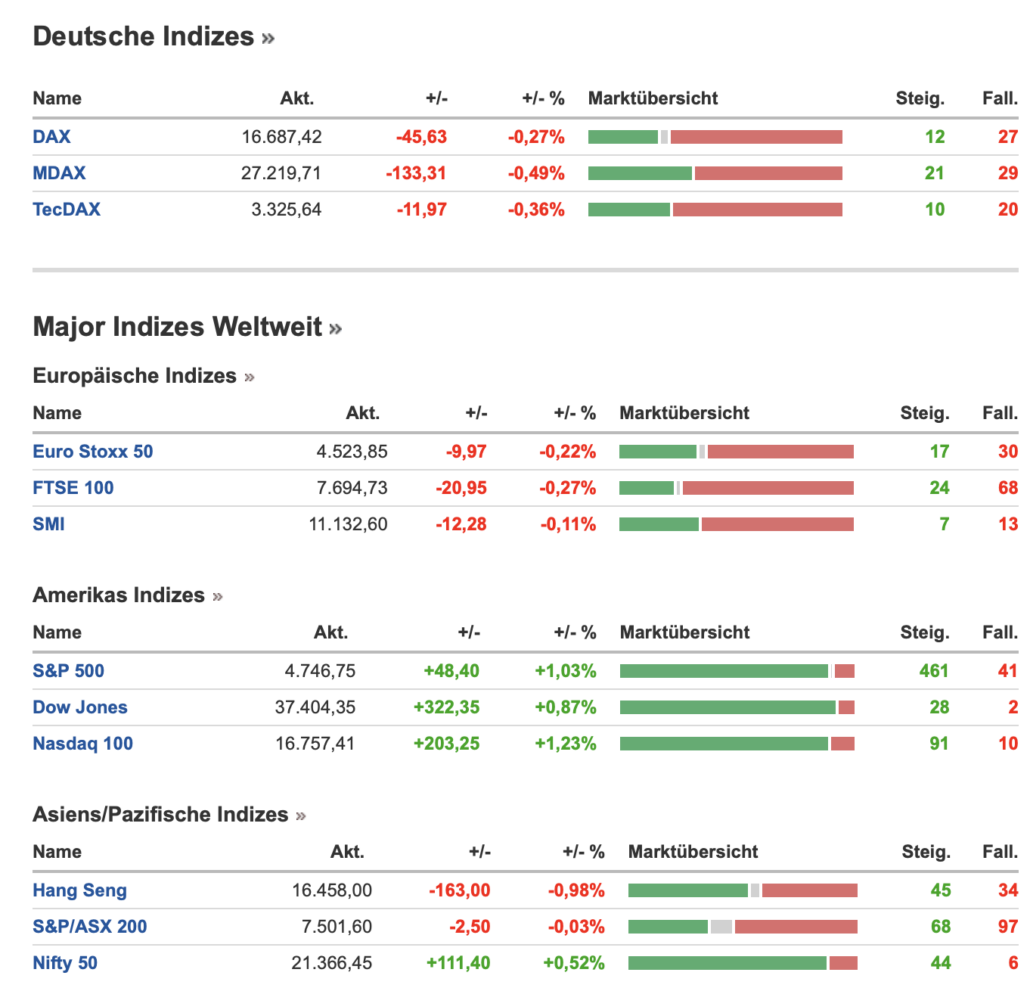Open the Dow Jones index link

click(x=80, y=707)
